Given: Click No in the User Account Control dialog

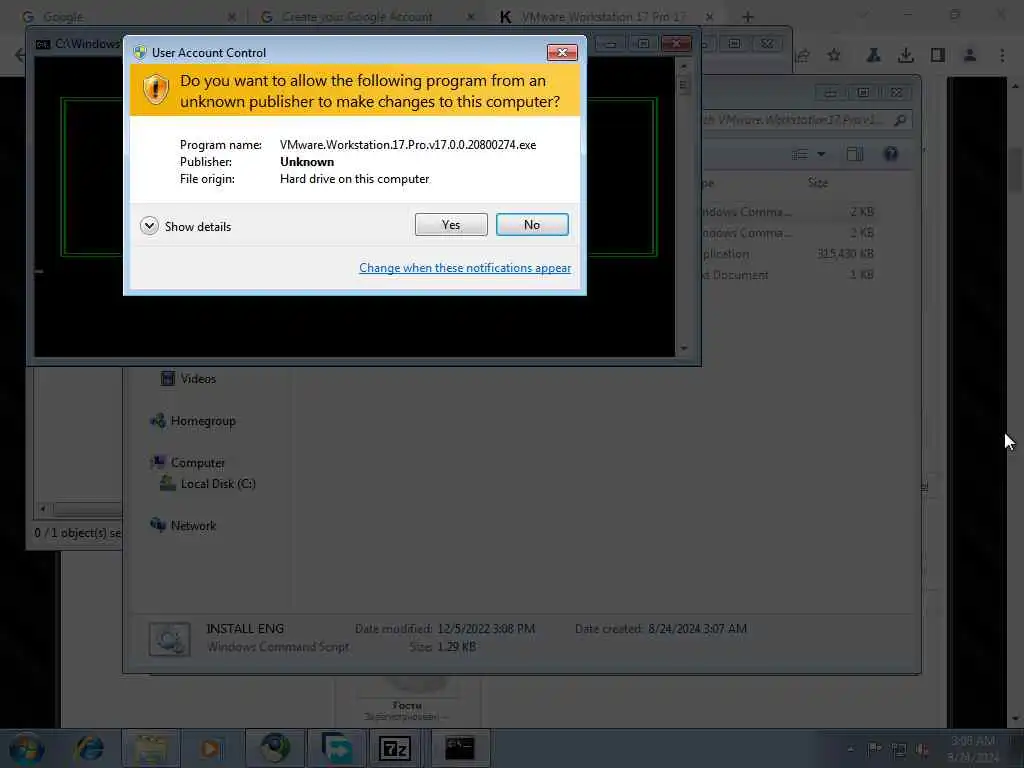Looking at the screenshot, I should (532, 225).
